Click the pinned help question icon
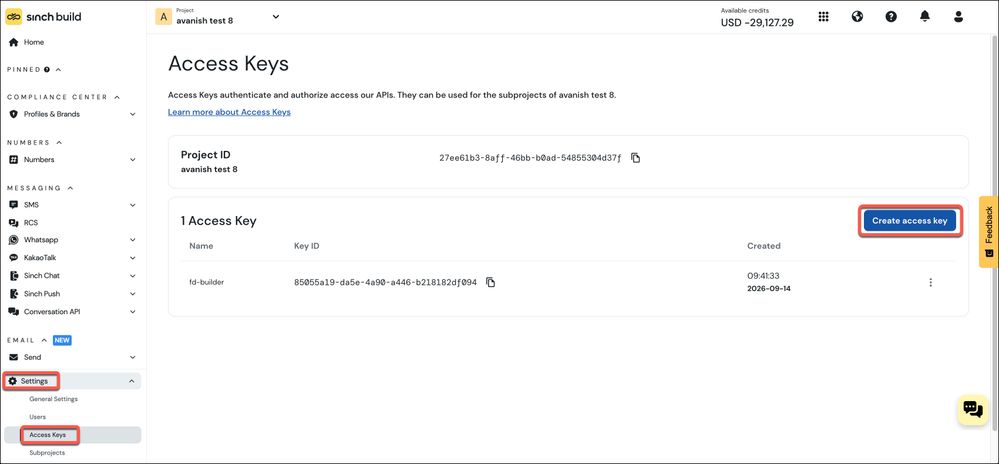The height and width of the screenshot is (464, 999). [x=47, y=69]
